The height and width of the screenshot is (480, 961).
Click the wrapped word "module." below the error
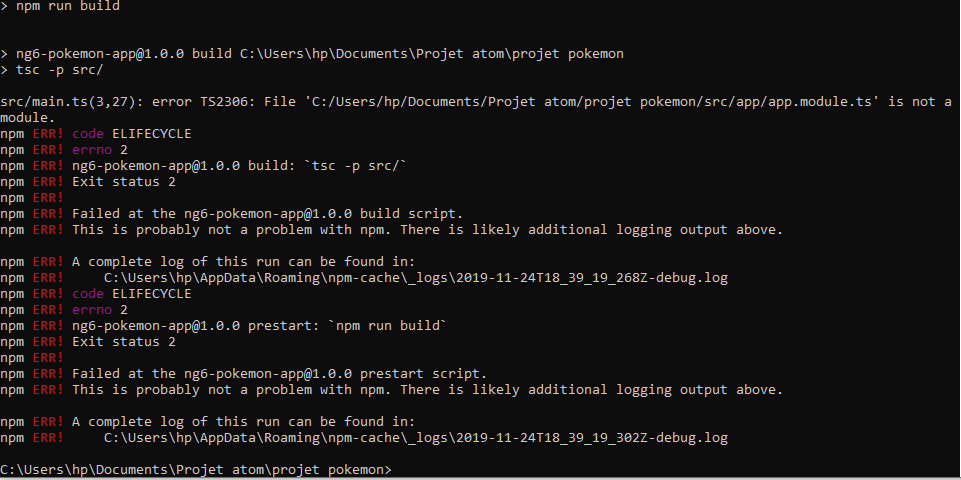[27, 118]
